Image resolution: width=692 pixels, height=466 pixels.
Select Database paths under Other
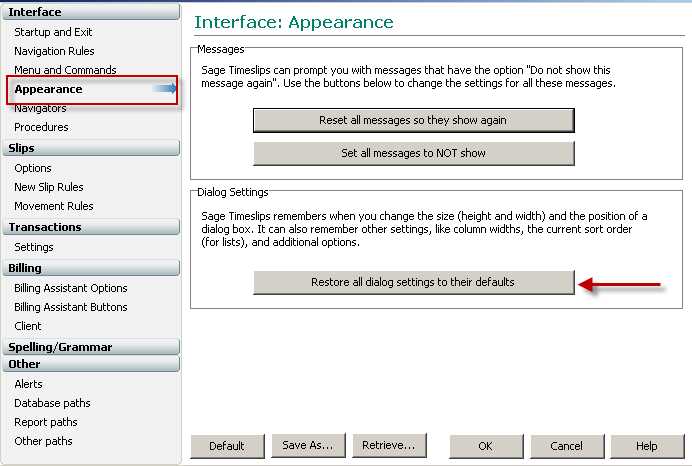(x=52, y=403)
